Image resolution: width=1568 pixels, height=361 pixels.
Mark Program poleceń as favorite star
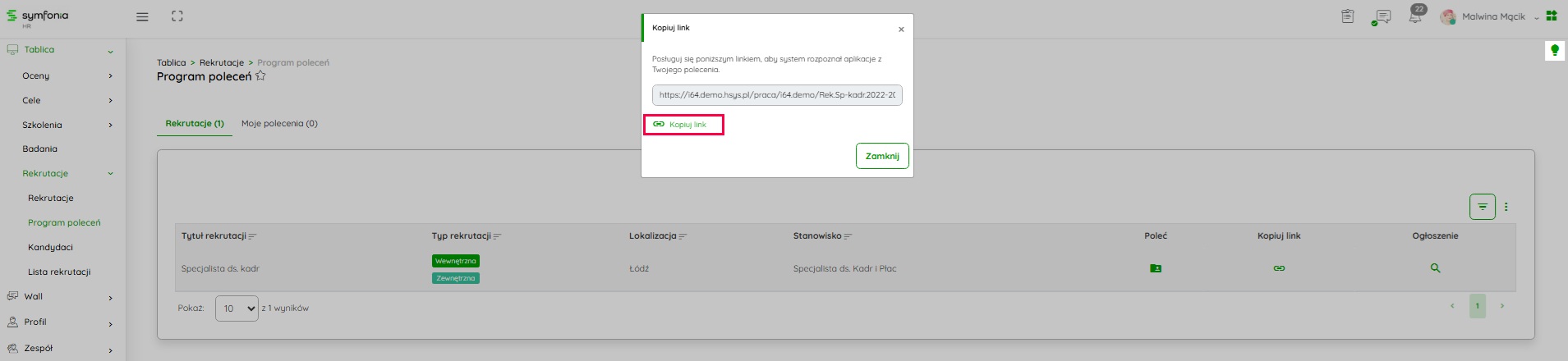coord(260,76)
